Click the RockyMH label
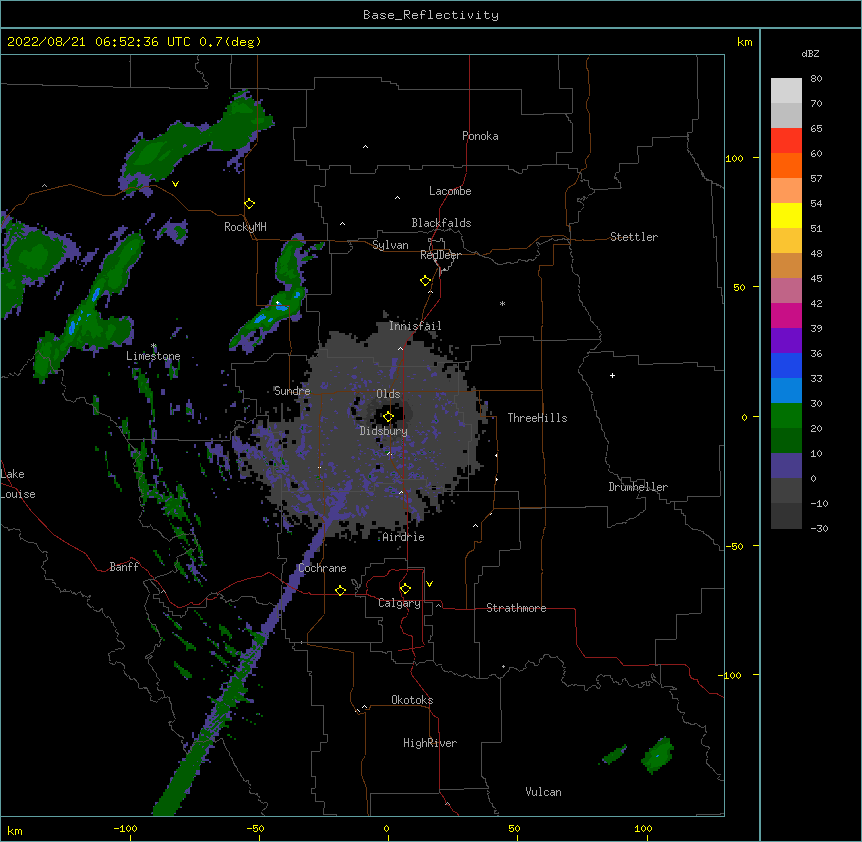Image resolution: width=862 pixels, height=842 pixels. 245,227
